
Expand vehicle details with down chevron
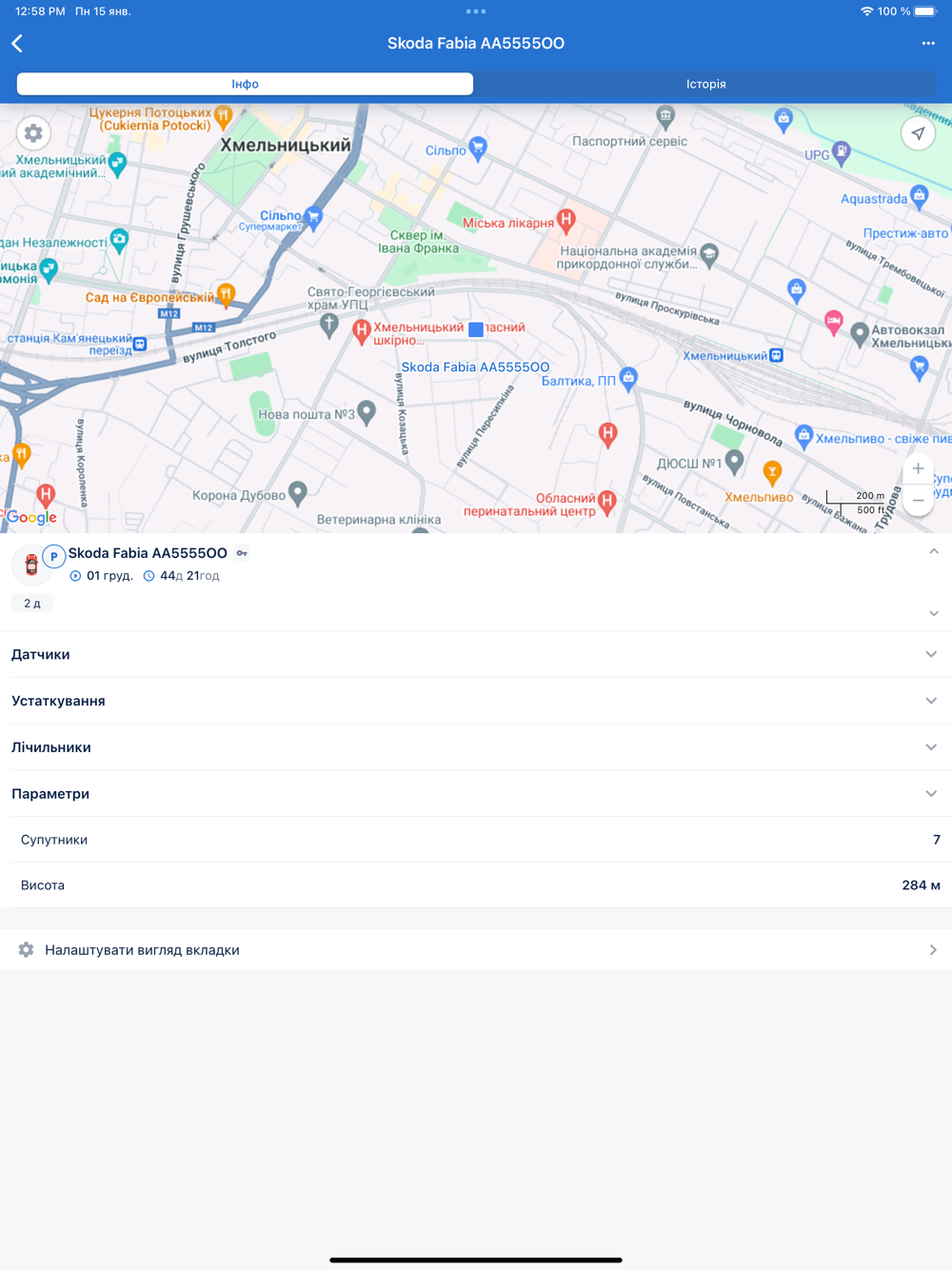click(x=934, y=613)
